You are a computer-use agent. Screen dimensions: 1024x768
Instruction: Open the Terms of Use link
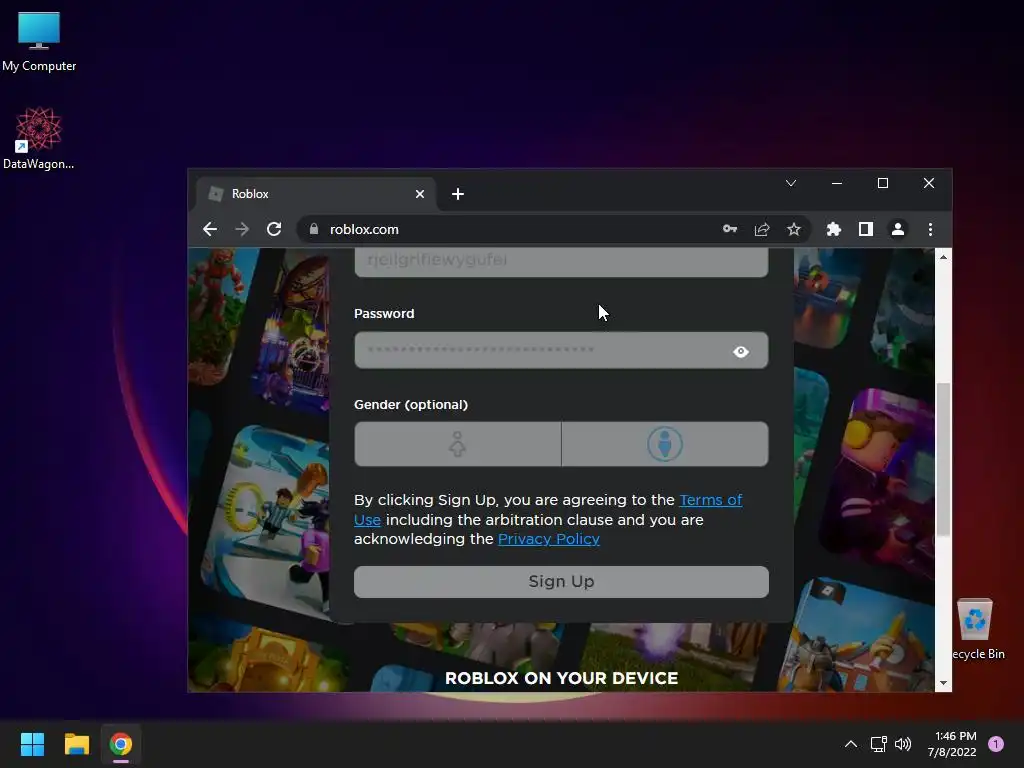(711, 500)
